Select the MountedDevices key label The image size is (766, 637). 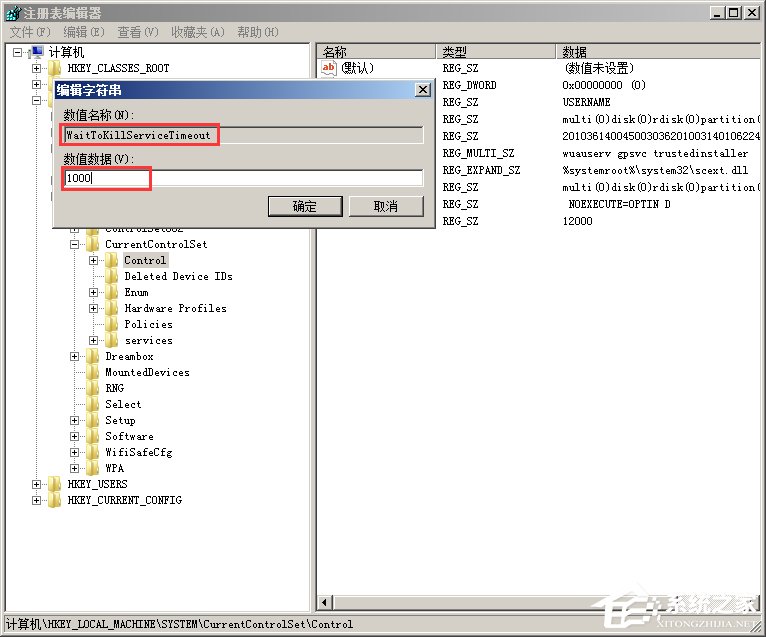tap(148, 372)
